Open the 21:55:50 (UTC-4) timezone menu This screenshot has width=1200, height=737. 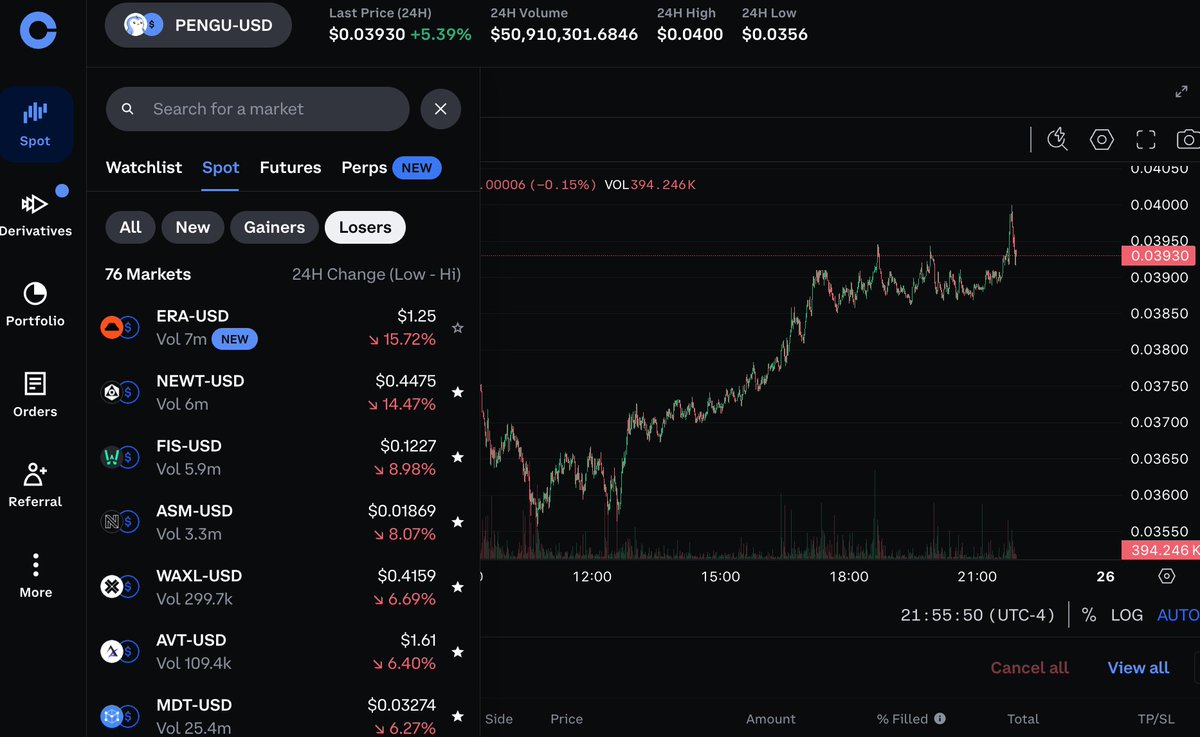(978, 615)
